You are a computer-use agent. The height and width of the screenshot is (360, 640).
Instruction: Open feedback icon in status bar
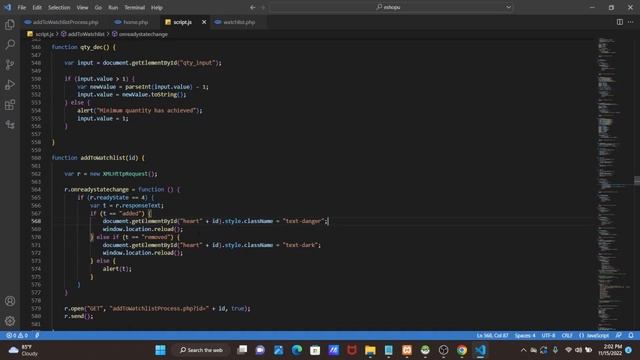(619, 335)
